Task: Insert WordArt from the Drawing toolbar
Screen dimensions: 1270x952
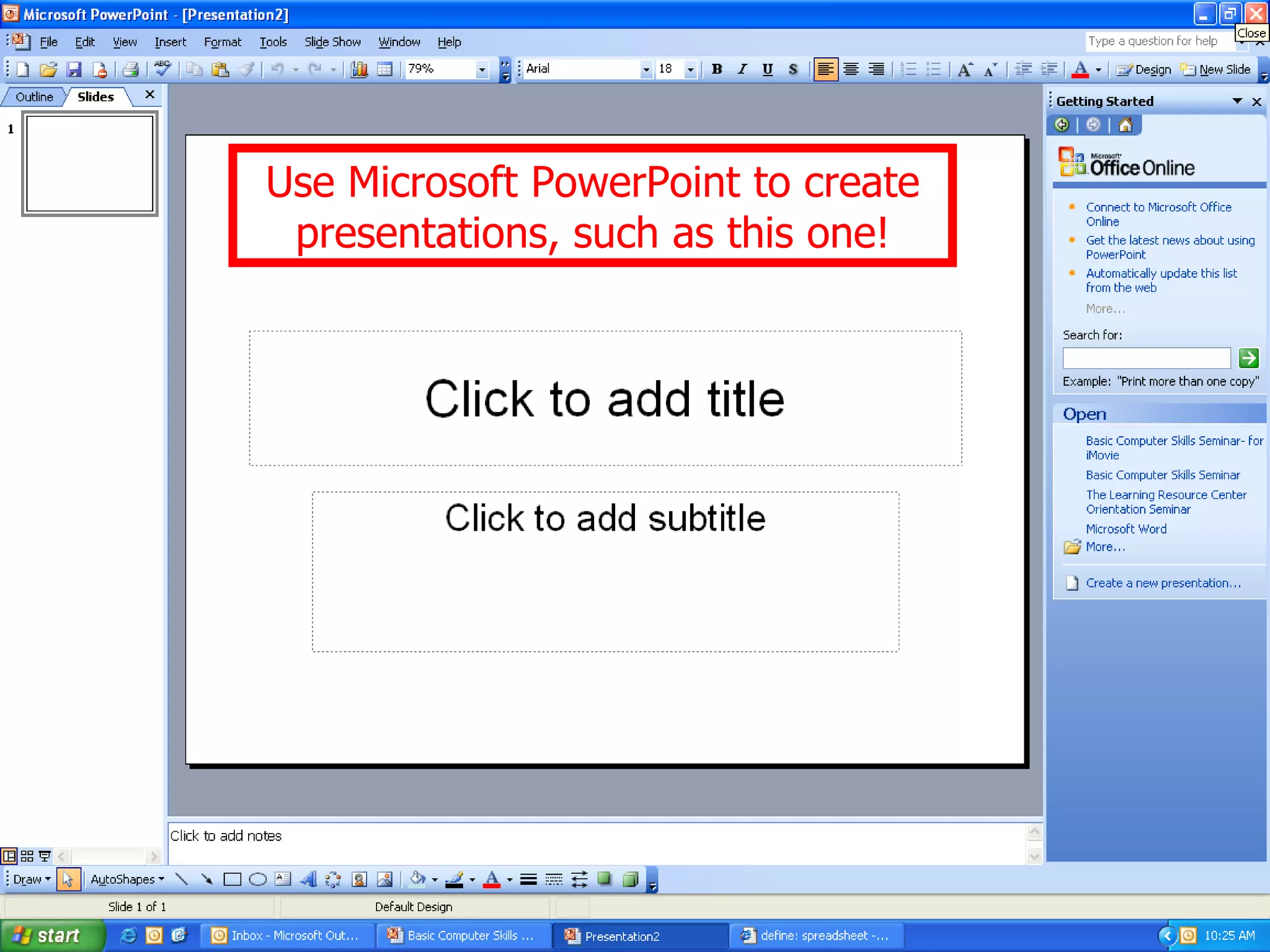Action: [308, 879]
